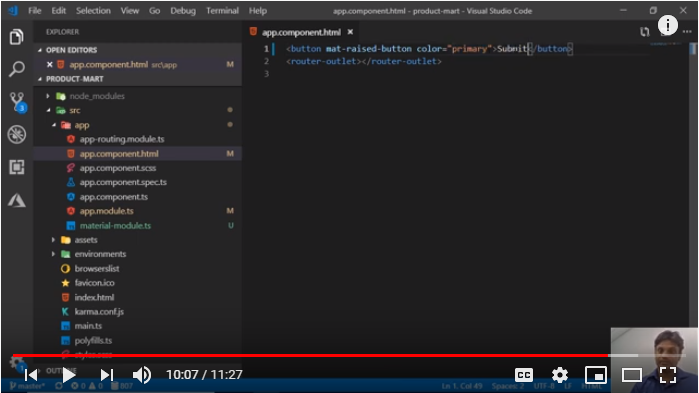
Task: Play the video
Action: click(x=69, y=375)
